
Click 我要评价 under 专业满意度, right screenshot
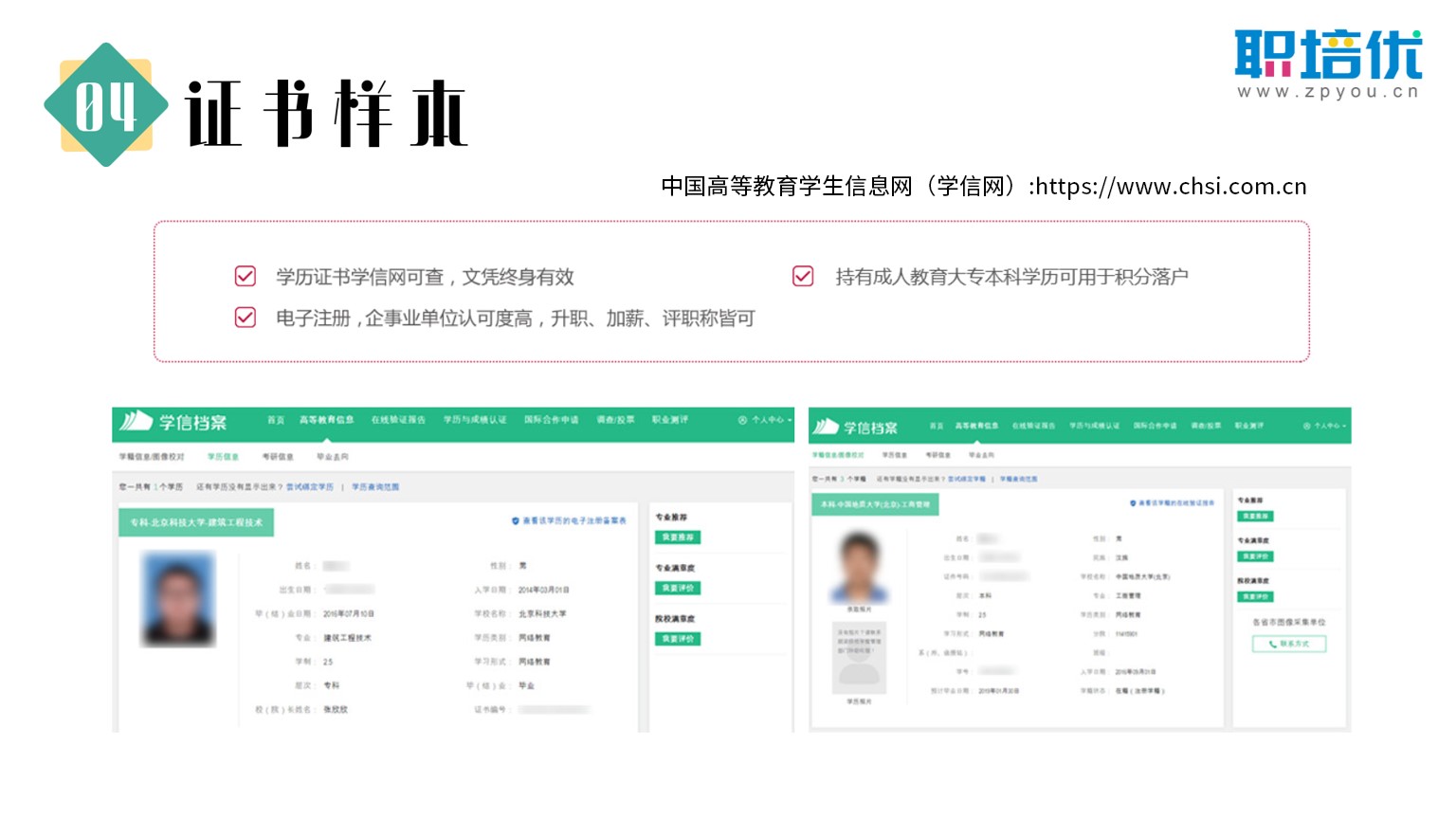(x=1255, y=556)
